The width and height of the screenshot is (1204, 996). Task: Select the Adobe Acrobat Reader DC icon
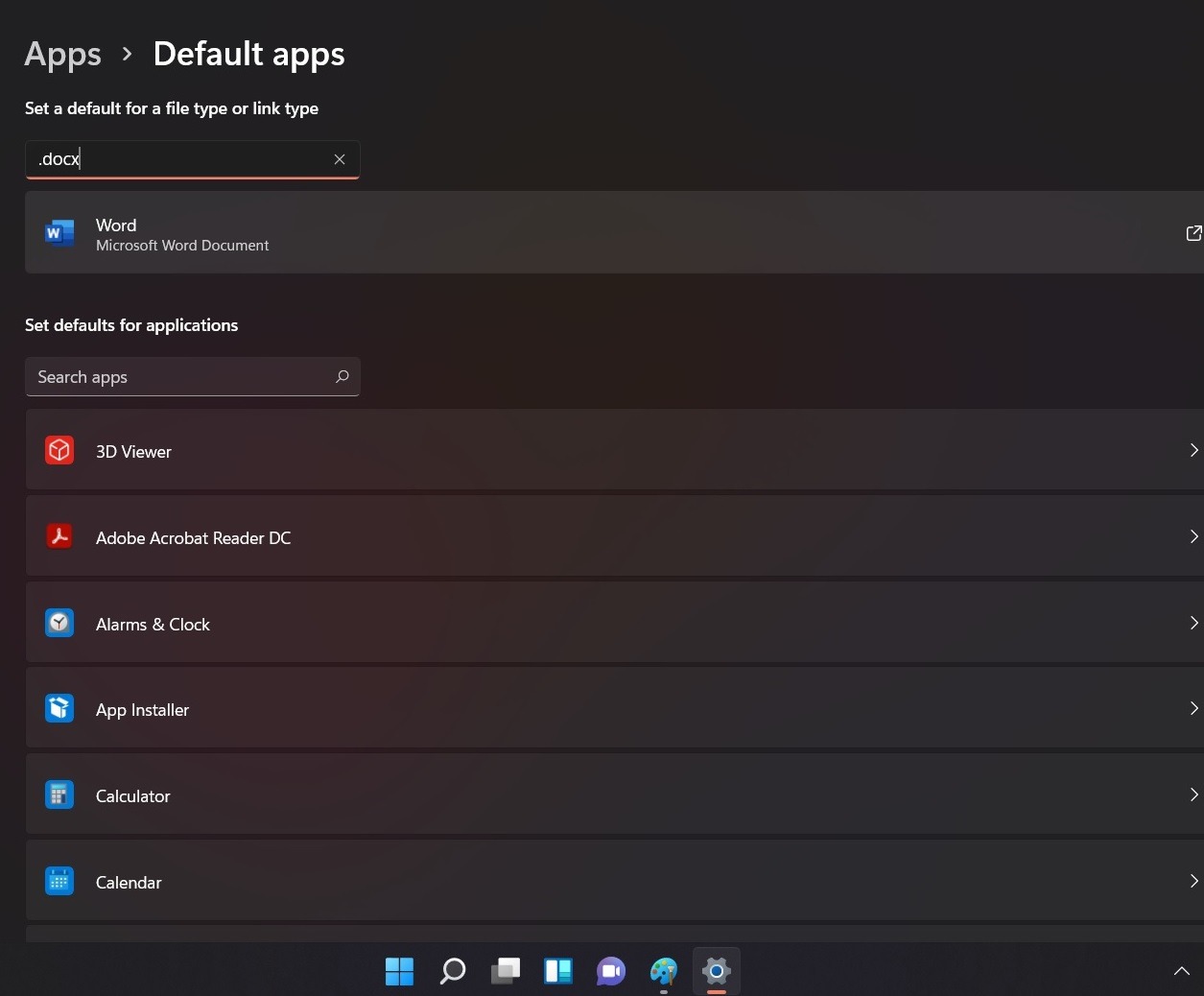click(x=59, y=536)
